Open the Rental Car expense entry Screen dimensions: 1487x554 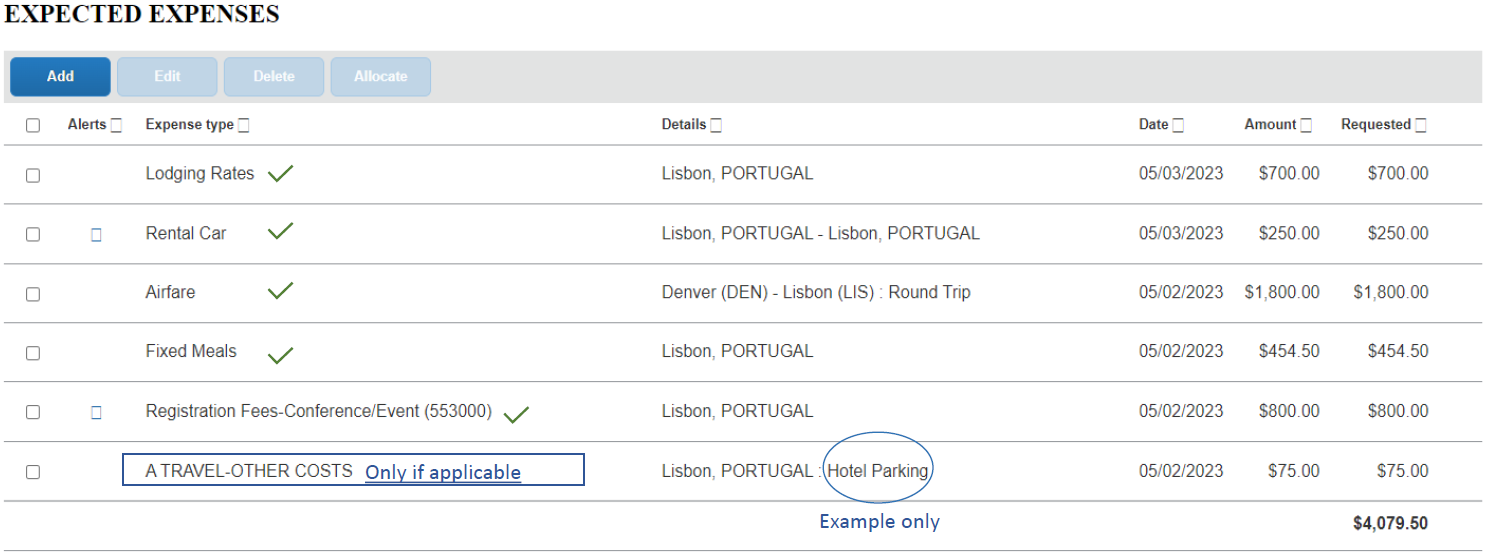[x=186, y=233]
